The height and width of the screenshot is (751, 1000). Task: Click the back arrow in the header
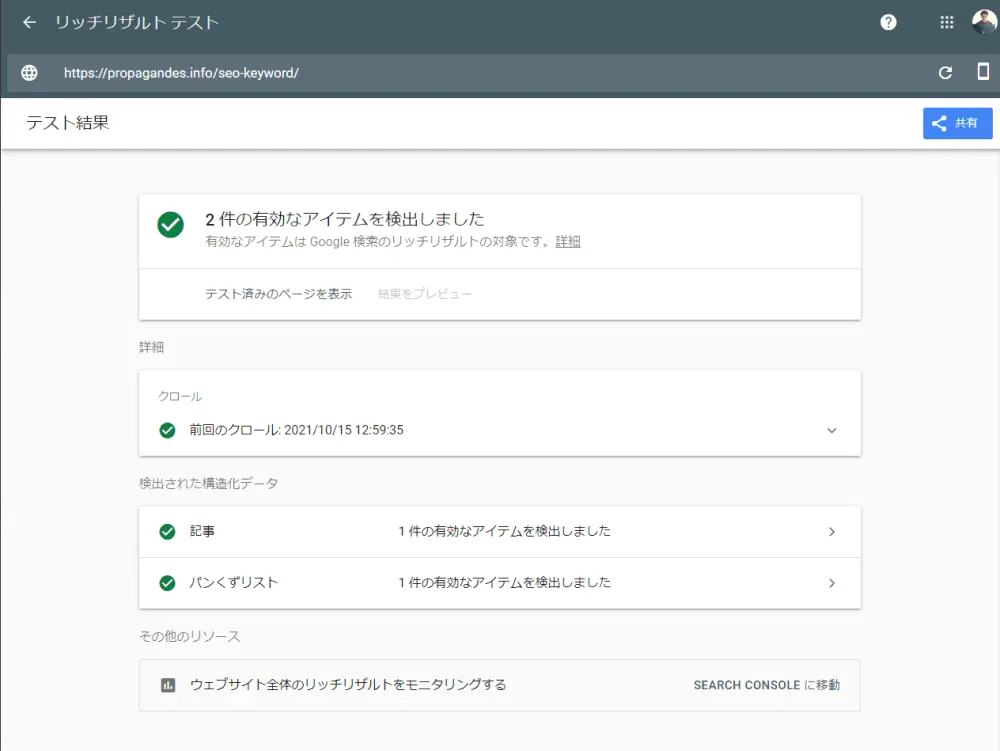click(28, 22)
